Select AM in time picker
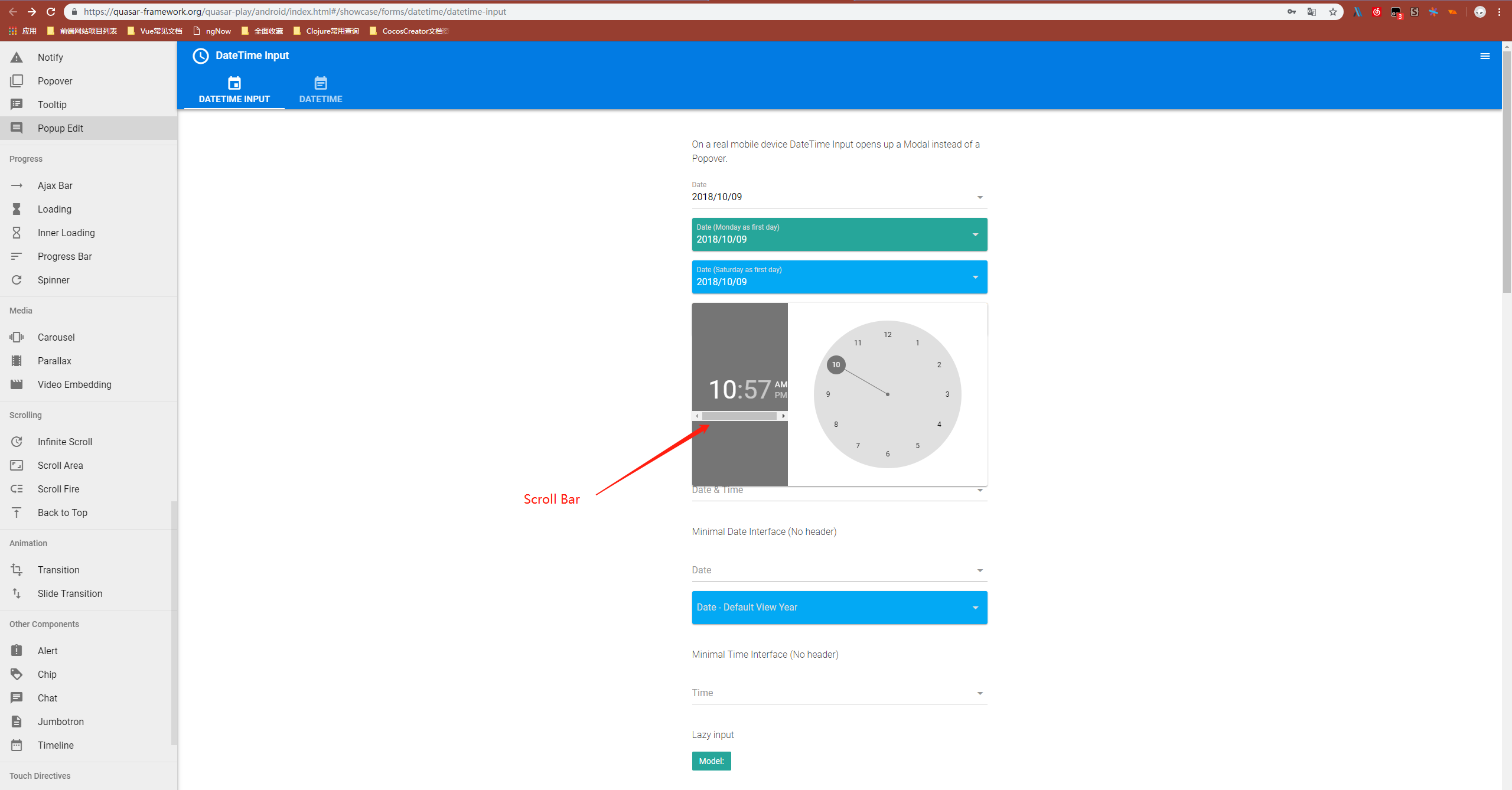Viewport: 1512px width, 790px height. pyautogui.click(x=780, y=384)
